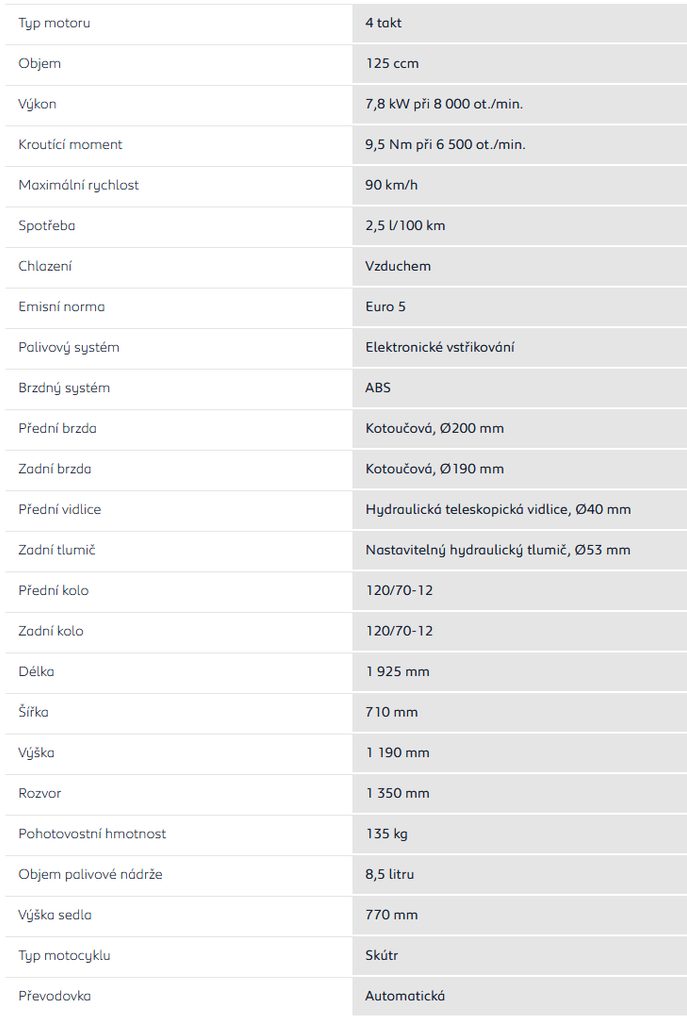This screenshot has height=1024, width=687.
Task: Select the "Přední kolo" label
Action: point(54,590)
